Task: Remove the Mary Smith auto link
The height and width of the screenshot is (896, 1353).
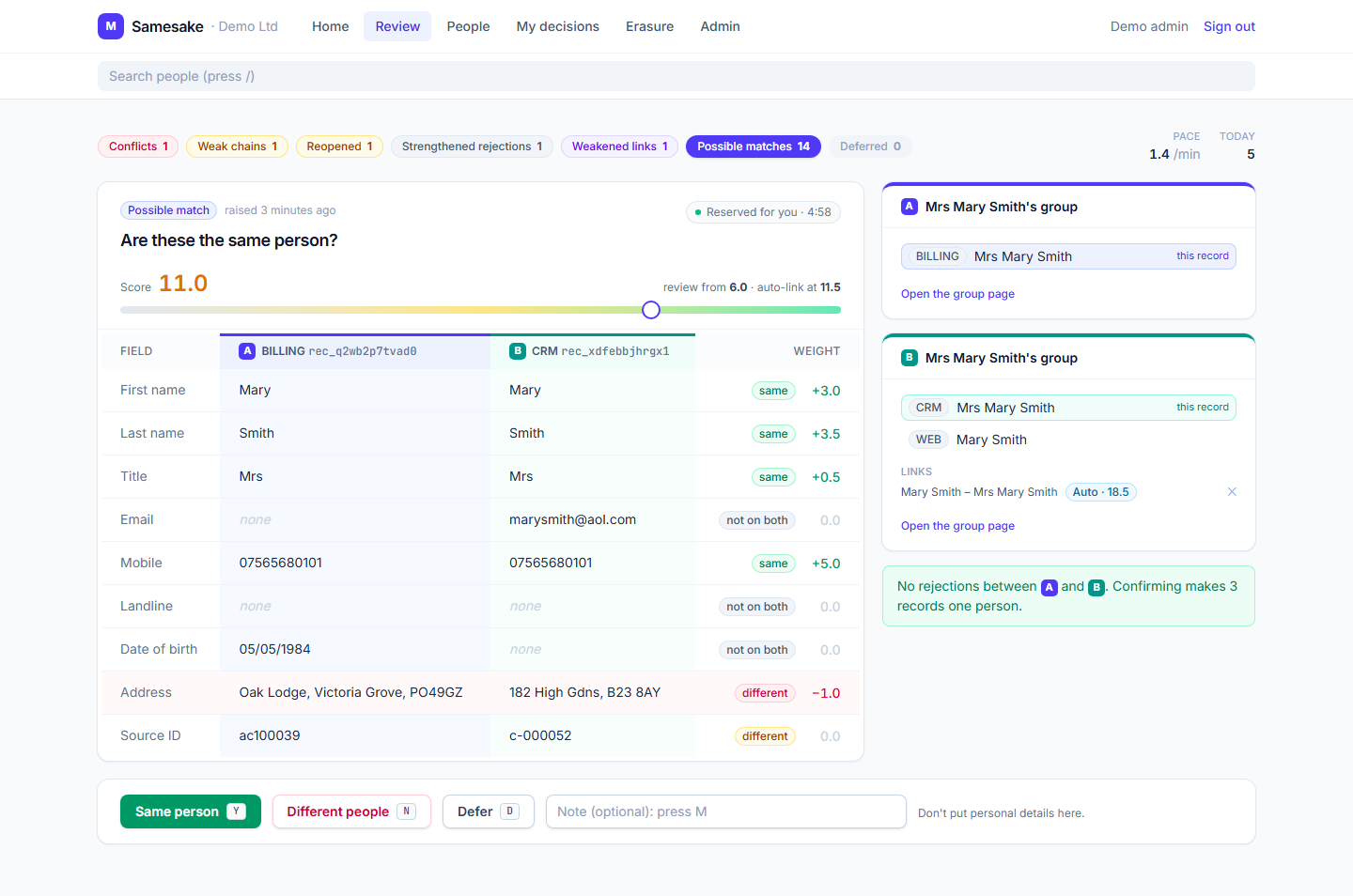Action: pos(1232,492)
